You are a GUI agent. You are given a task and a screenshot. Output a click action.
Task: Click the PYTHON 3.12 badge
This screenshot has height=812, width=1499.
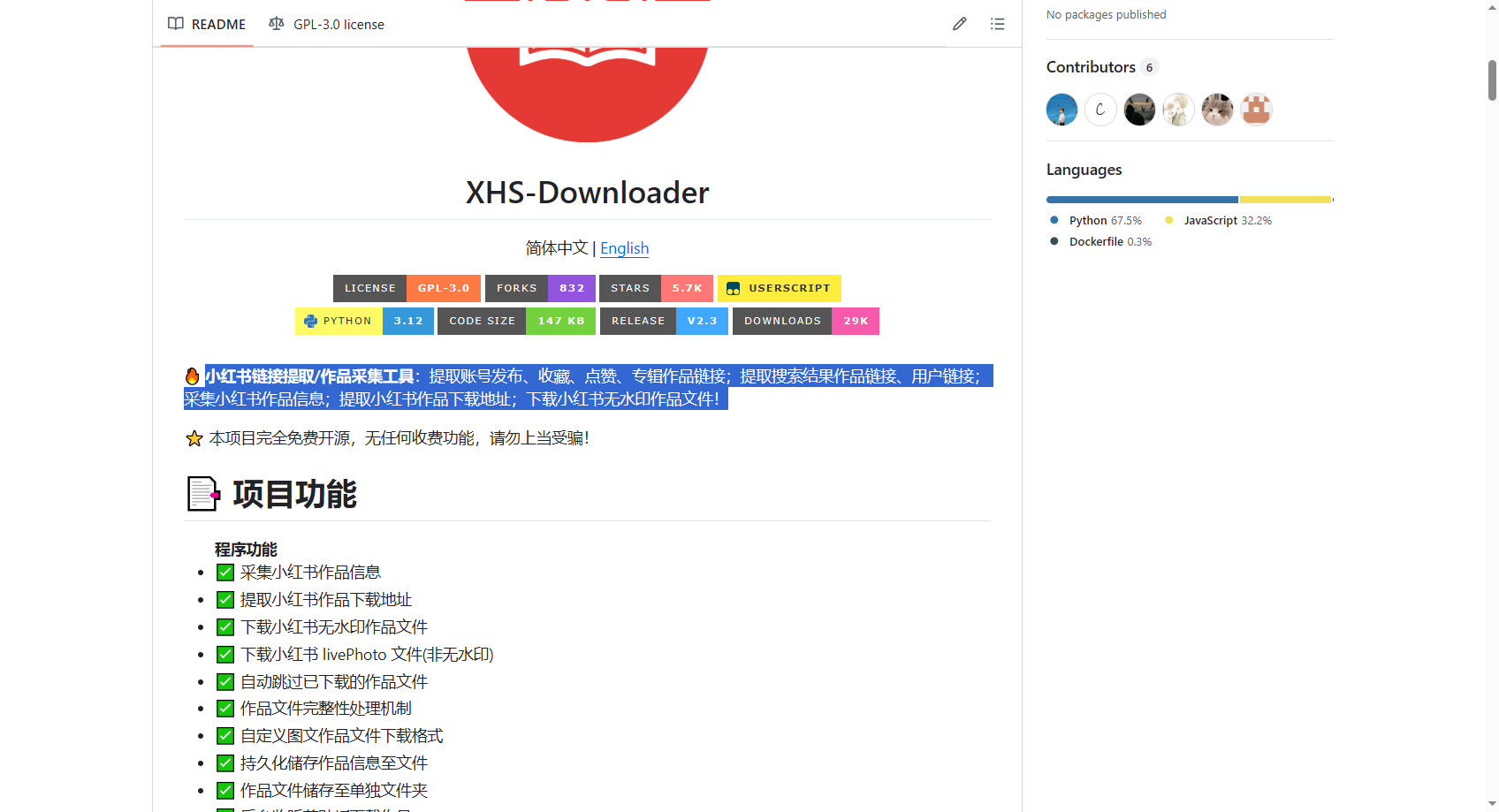[x=364, y=321]
